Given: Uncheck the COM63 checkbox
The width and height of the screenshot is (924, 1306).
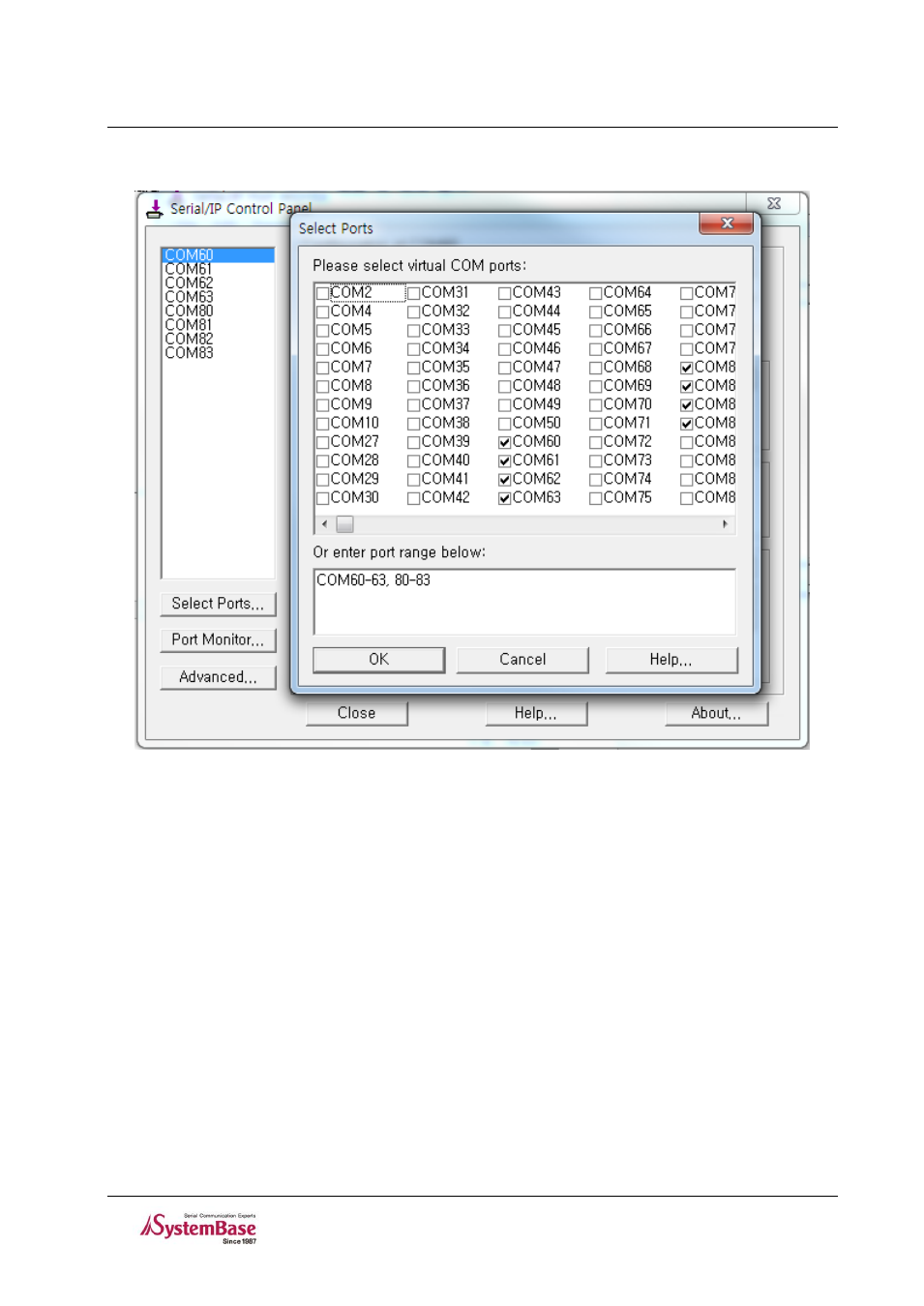Looking at the screenshot, I should coord(504,498).
